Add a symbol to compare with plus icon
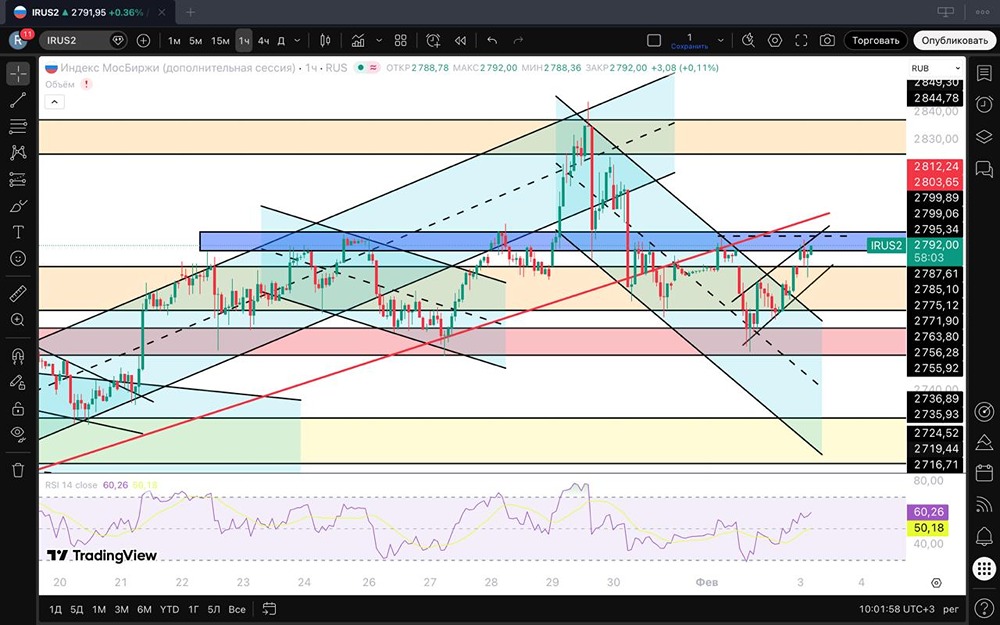The width and height of the screenshot is (1000, 625). 143,40
